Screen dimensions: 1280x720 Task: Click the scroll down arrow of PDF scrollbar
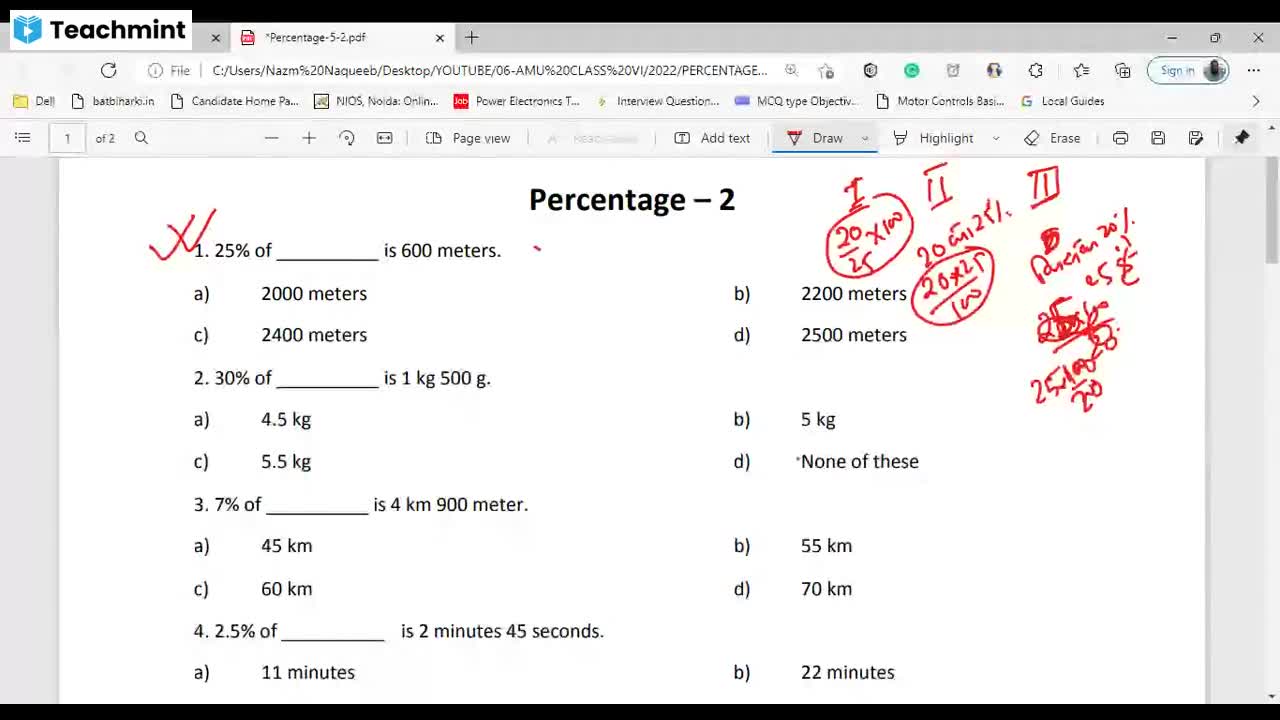[1272, 696]
